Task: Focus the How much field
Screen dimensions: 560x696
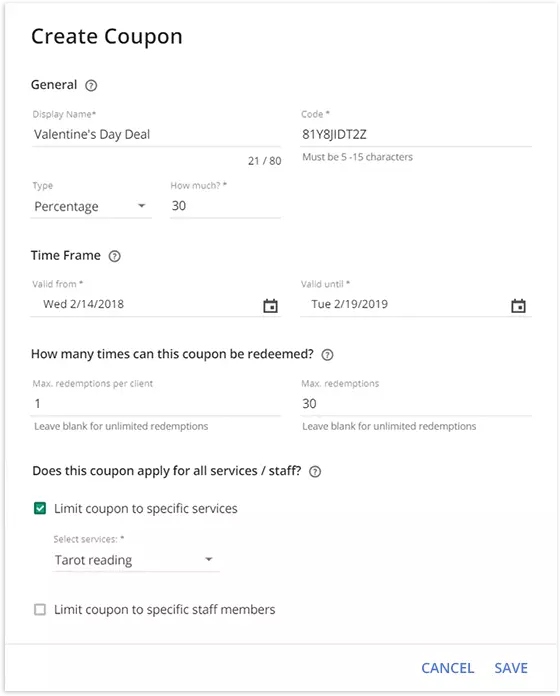Action: point(225,206)
